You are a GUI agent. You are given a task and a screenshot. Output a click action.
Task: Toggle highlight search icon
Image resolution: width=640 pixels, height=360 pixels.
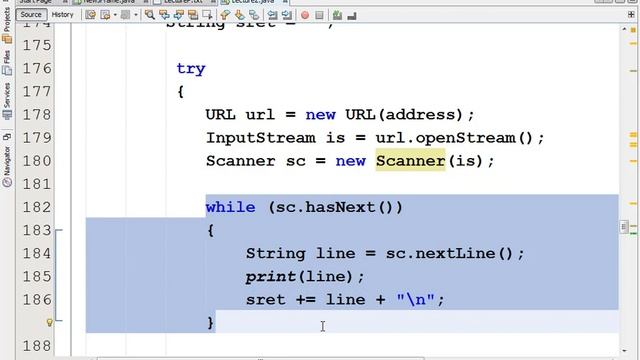[x=193, y=16]
